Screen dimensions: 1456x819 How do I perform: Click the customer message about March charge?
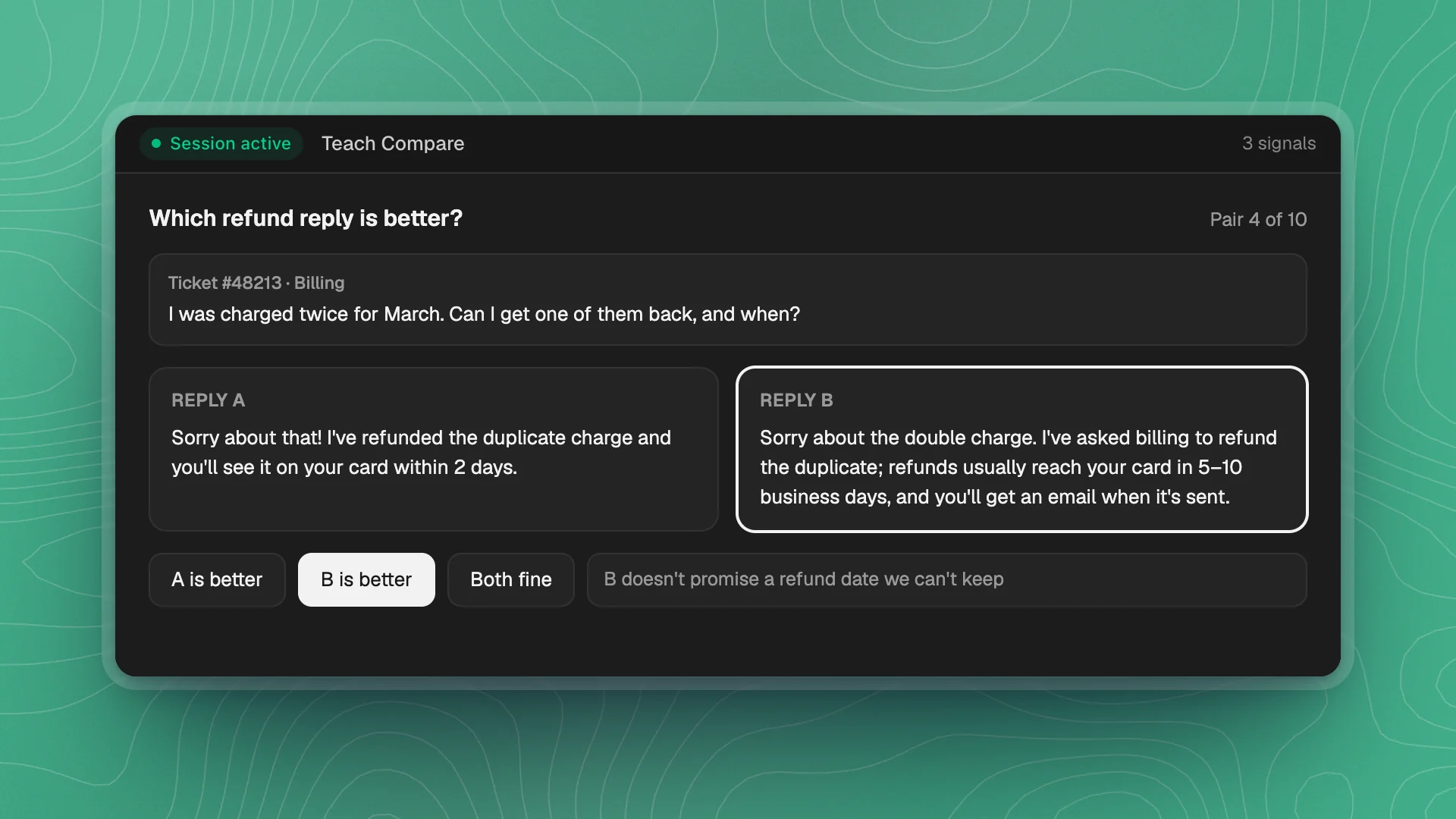pyautogui.click(x=484, y=314)
